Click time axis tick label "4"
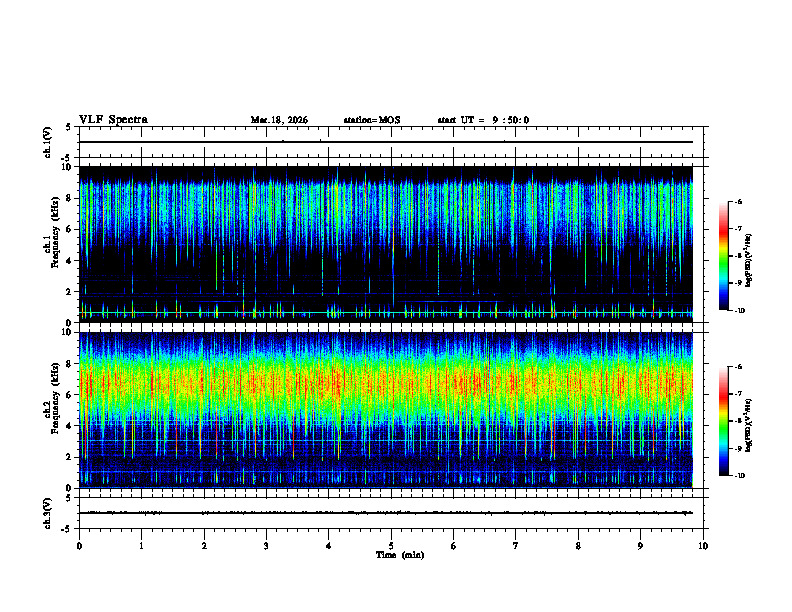 (329, 546)
